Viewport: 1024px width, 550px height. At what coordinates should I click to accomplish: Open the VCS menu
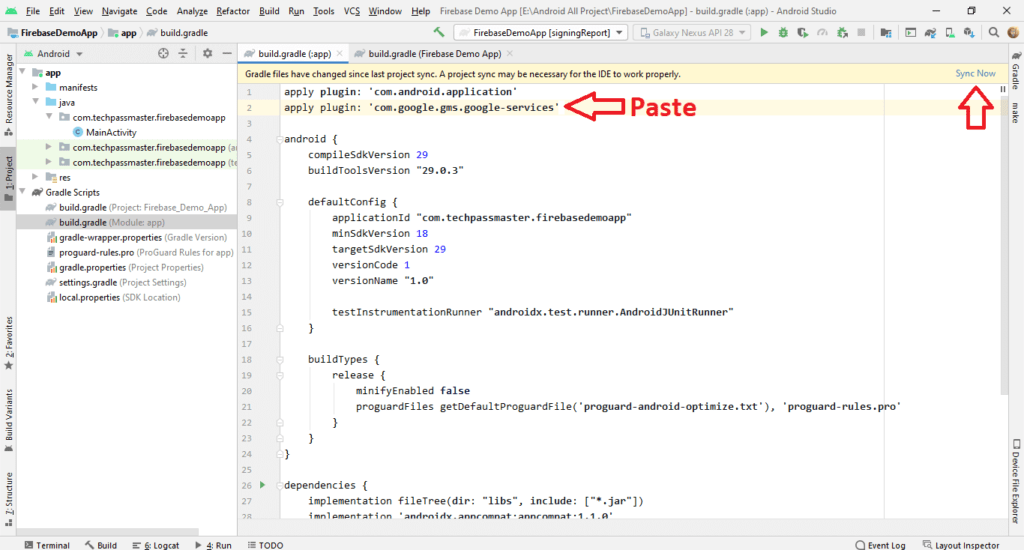[x=351, y=11]
